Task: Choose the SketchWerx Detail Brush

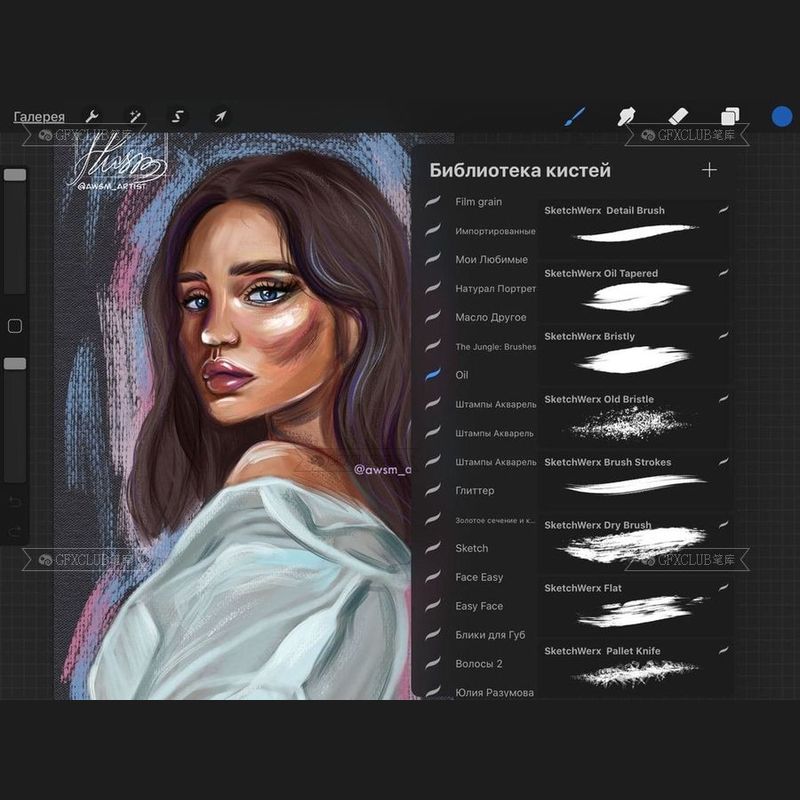Action: click(635, 228)
